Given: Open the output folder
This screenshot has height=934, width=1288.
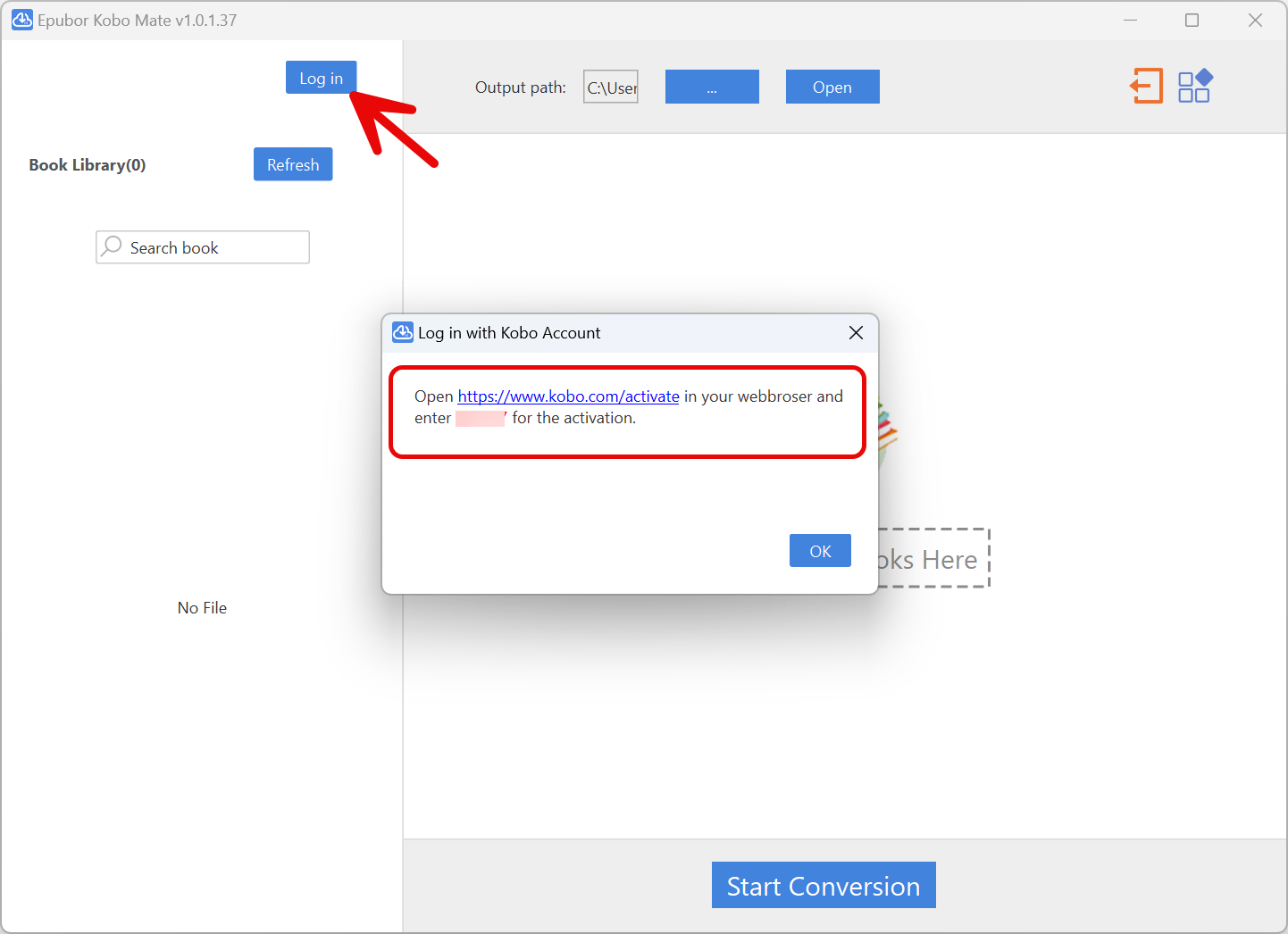Looking at the screenshot, I should coord(832,88).
